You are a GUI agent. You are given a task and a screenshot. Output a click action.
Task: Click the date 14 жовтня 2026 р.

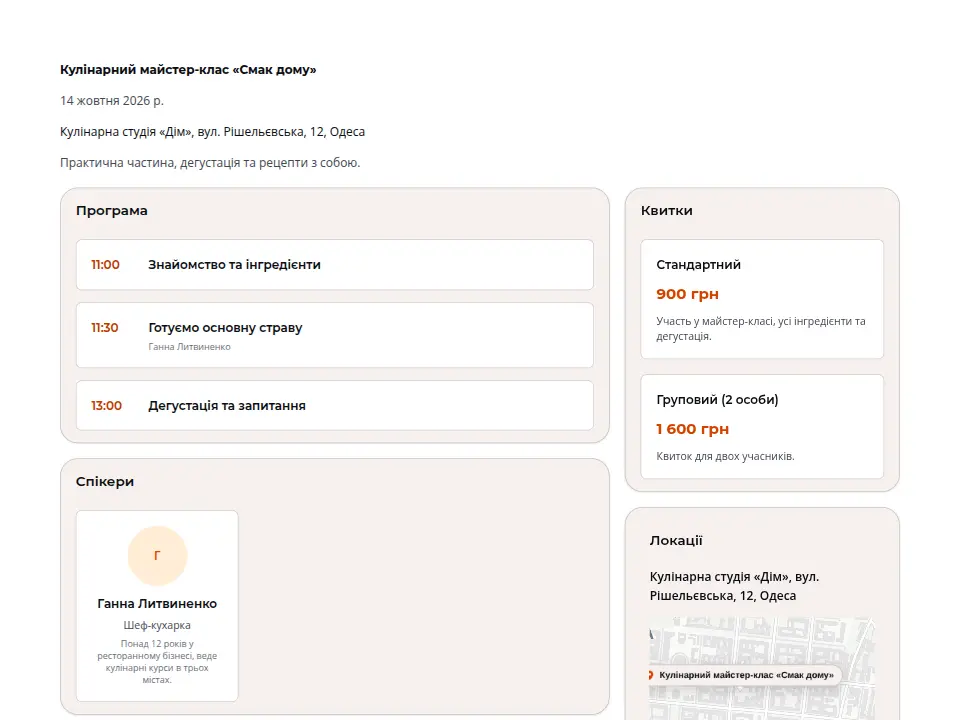[x=112, y=100]
